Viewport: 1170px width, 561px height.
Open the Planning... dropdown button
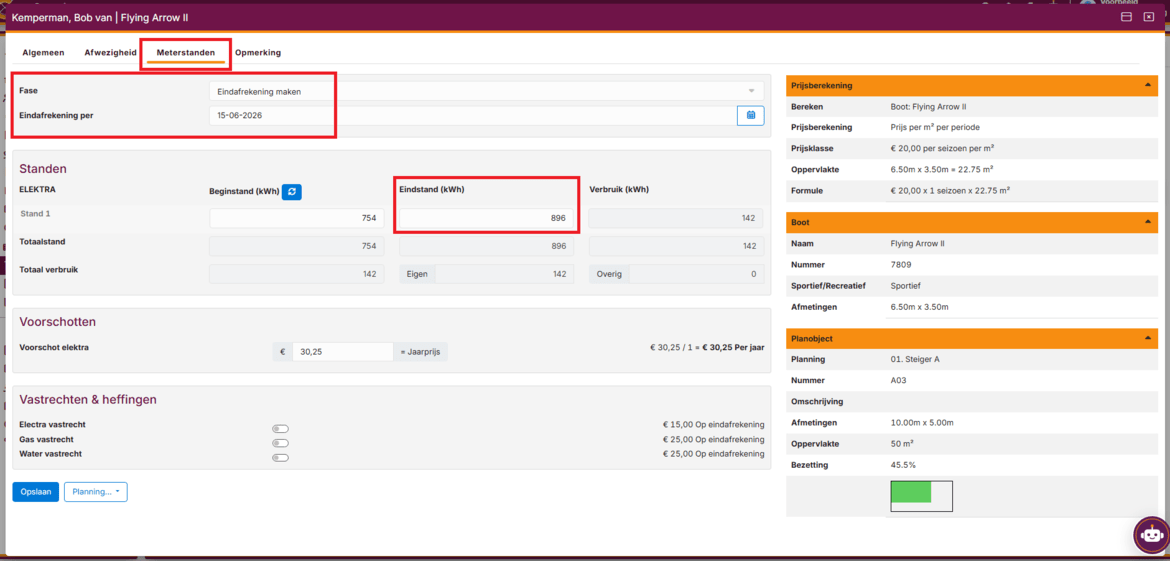[x=96, y=492]
